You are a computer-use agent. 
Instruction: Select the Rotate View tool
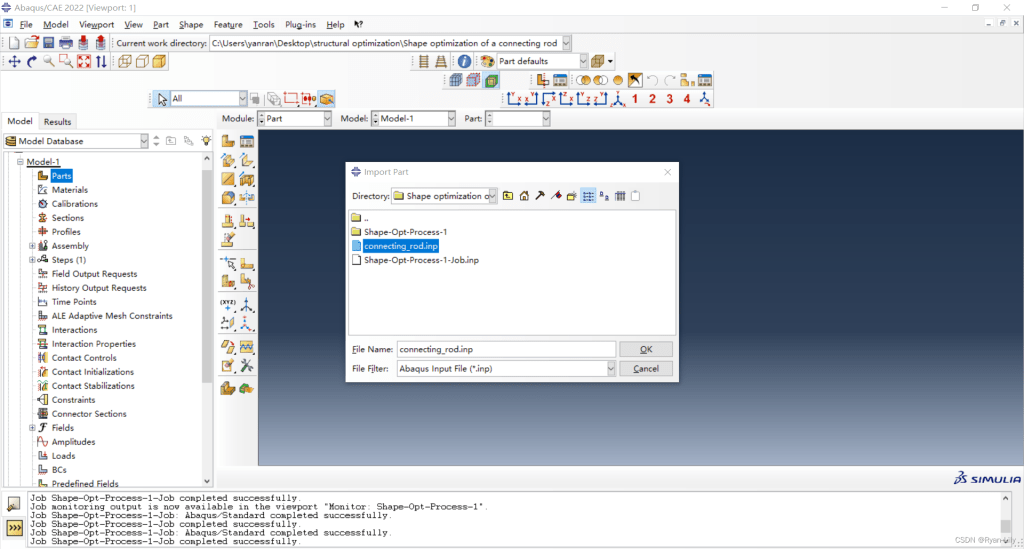(31, 61)
